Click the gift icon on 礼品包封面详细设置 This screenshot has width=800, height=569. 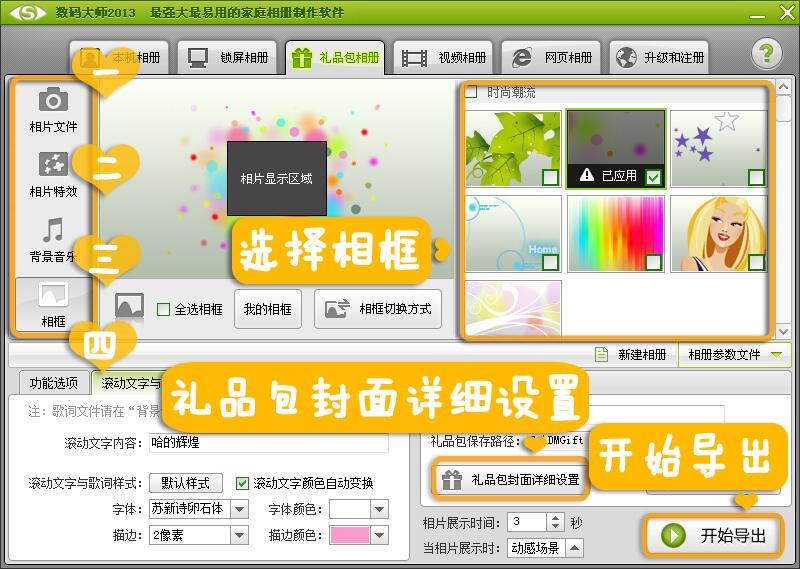coord(452,480)
